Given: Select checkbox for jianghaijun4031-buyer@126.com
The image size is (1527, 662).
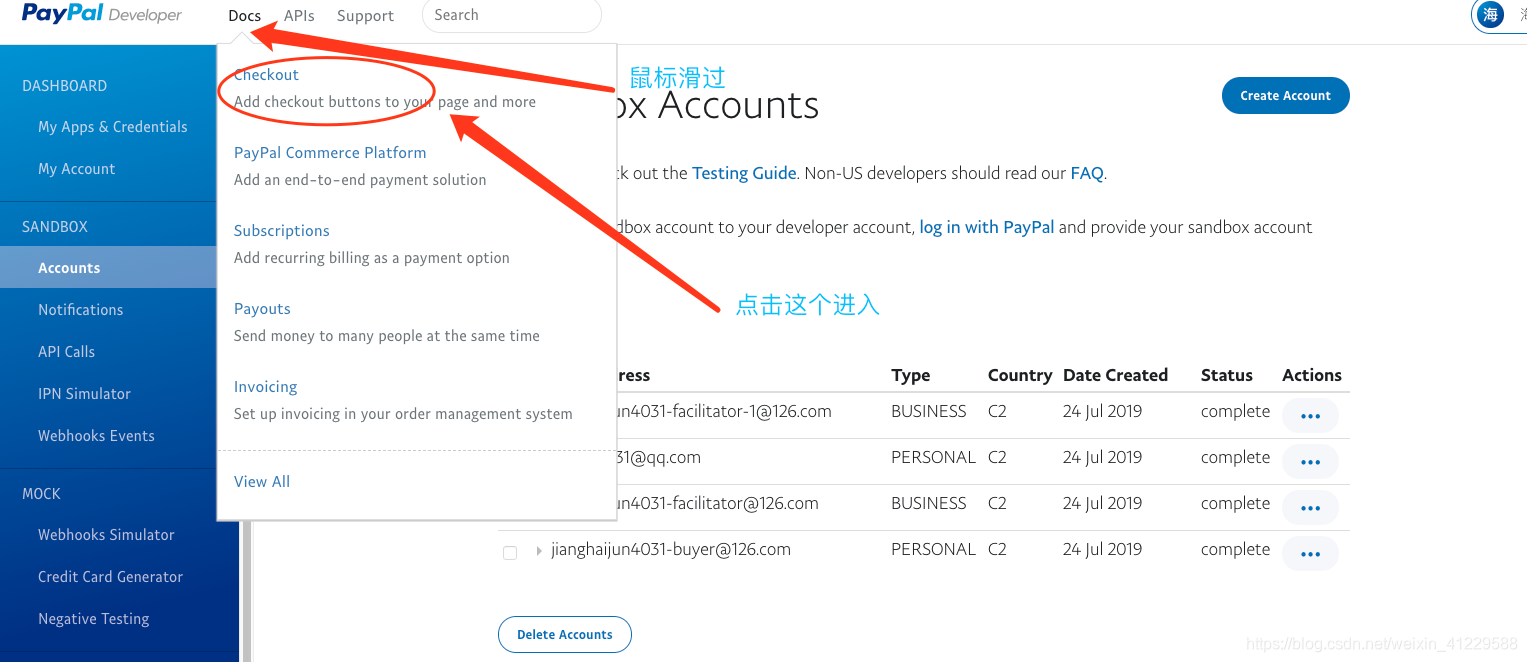Looking at the screenshot, I should click(x=510, y=552).
